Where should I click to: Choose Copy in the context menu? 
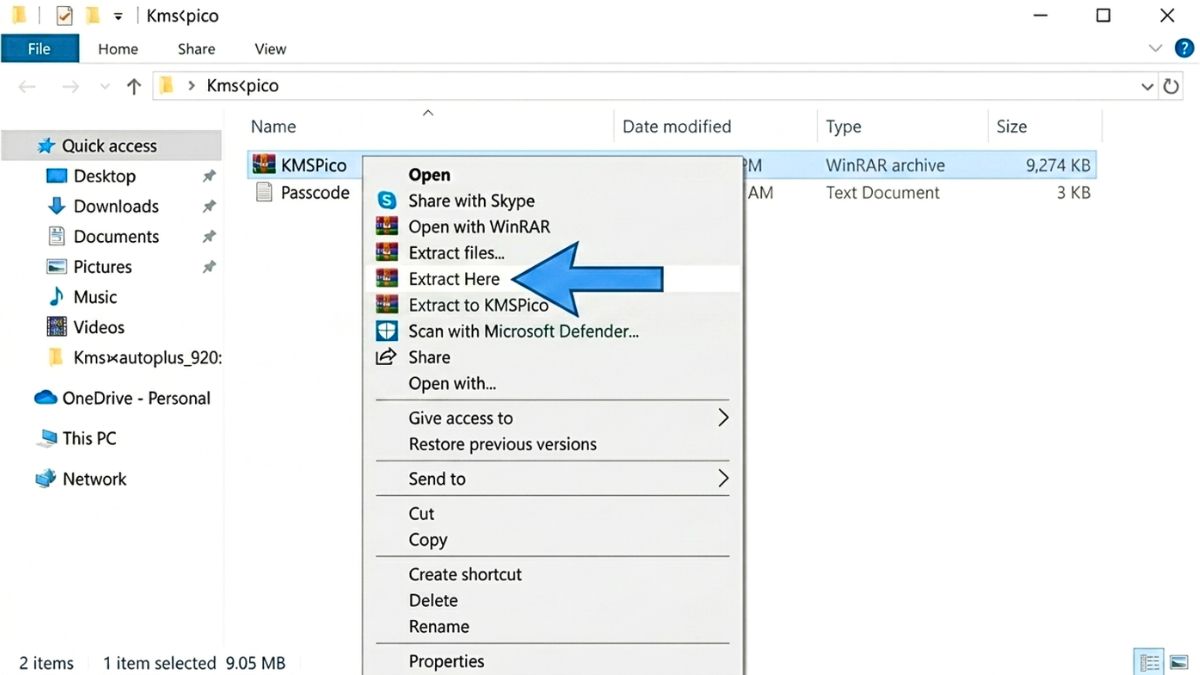click(427, 539)
